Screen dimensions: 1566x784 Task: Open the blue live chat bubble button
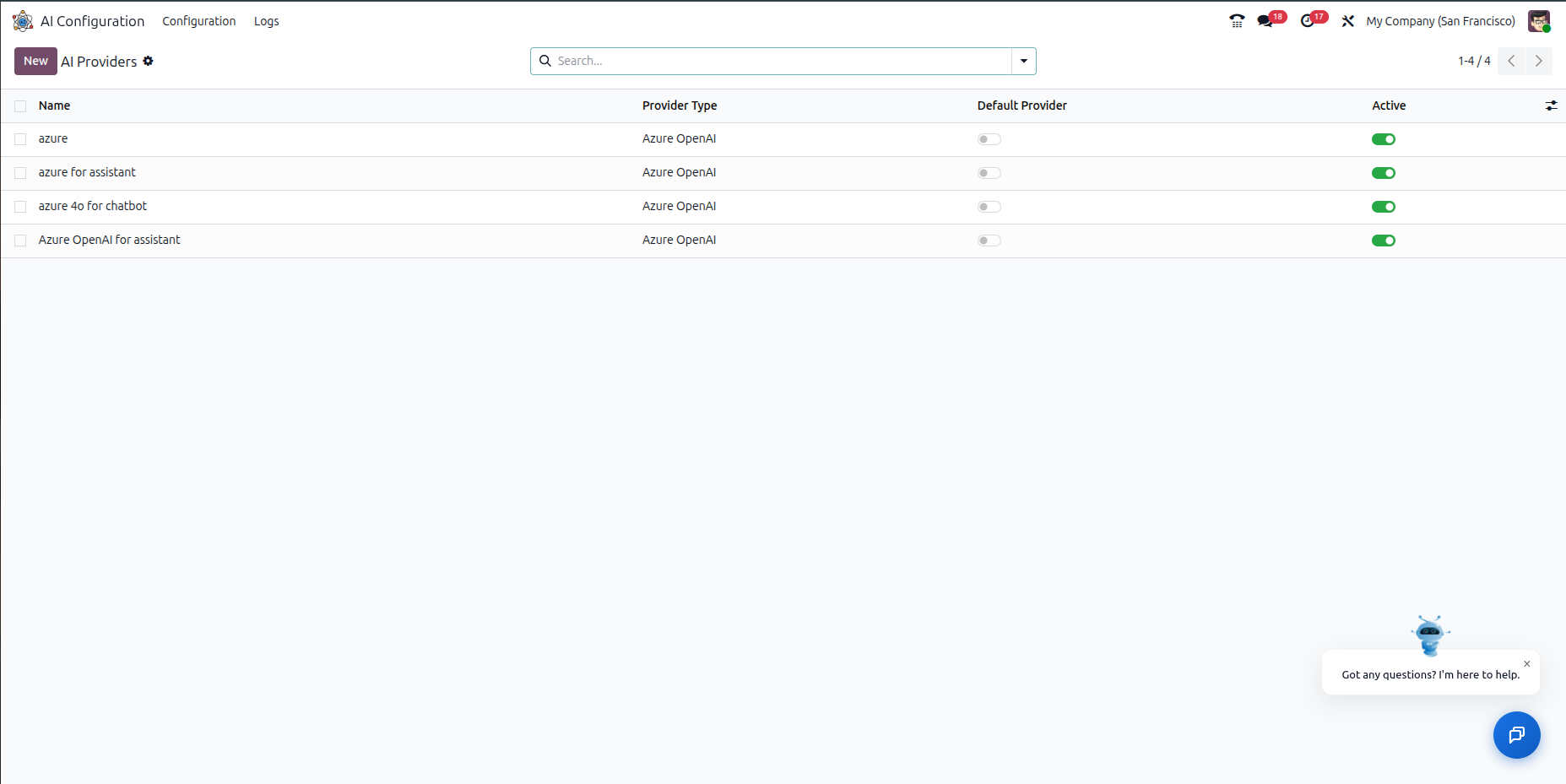(x=1516, y=735)
